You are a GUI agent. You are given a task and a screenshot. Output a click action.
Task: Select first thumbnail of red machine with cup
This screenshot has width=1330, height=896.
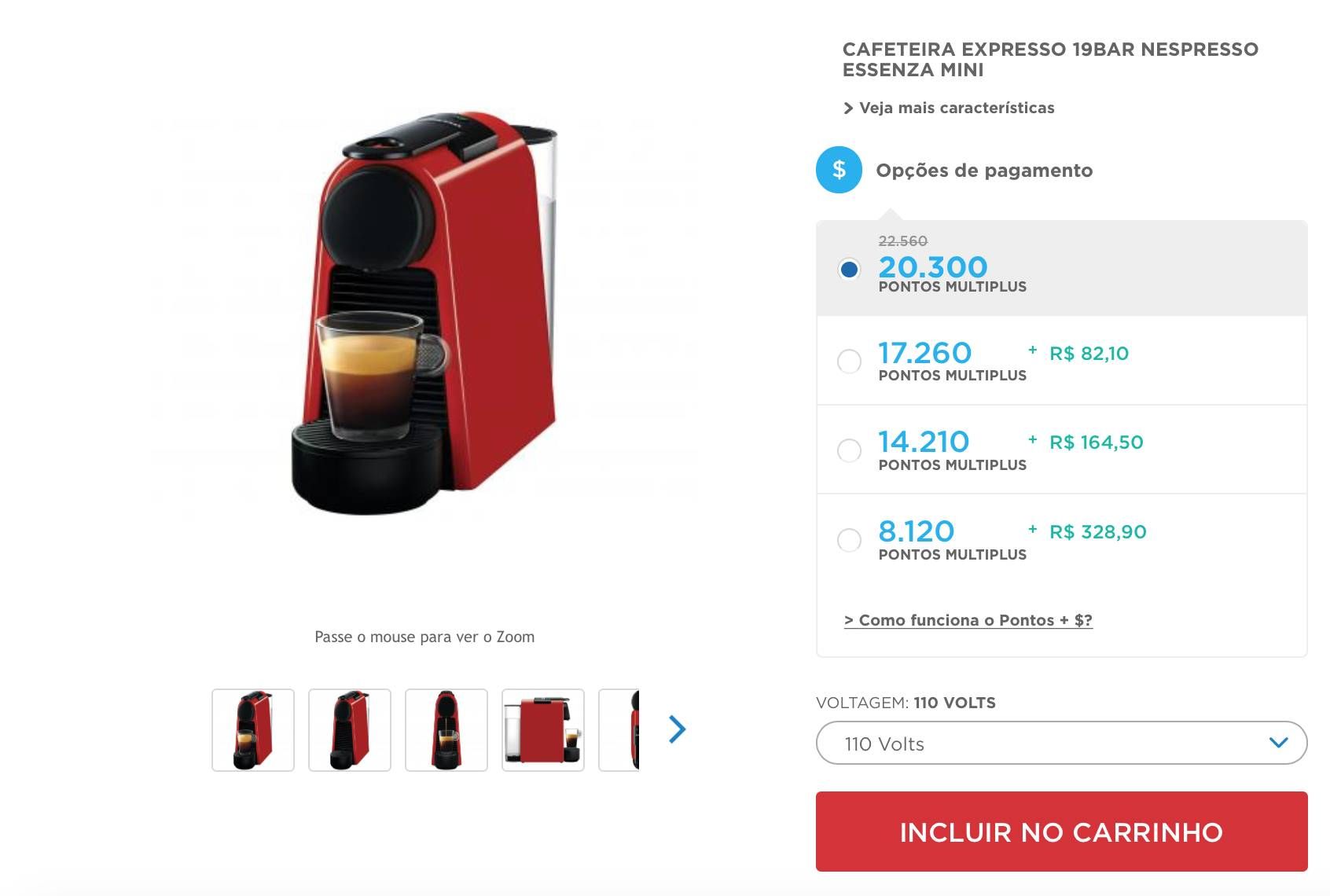[x=253, y=730]
